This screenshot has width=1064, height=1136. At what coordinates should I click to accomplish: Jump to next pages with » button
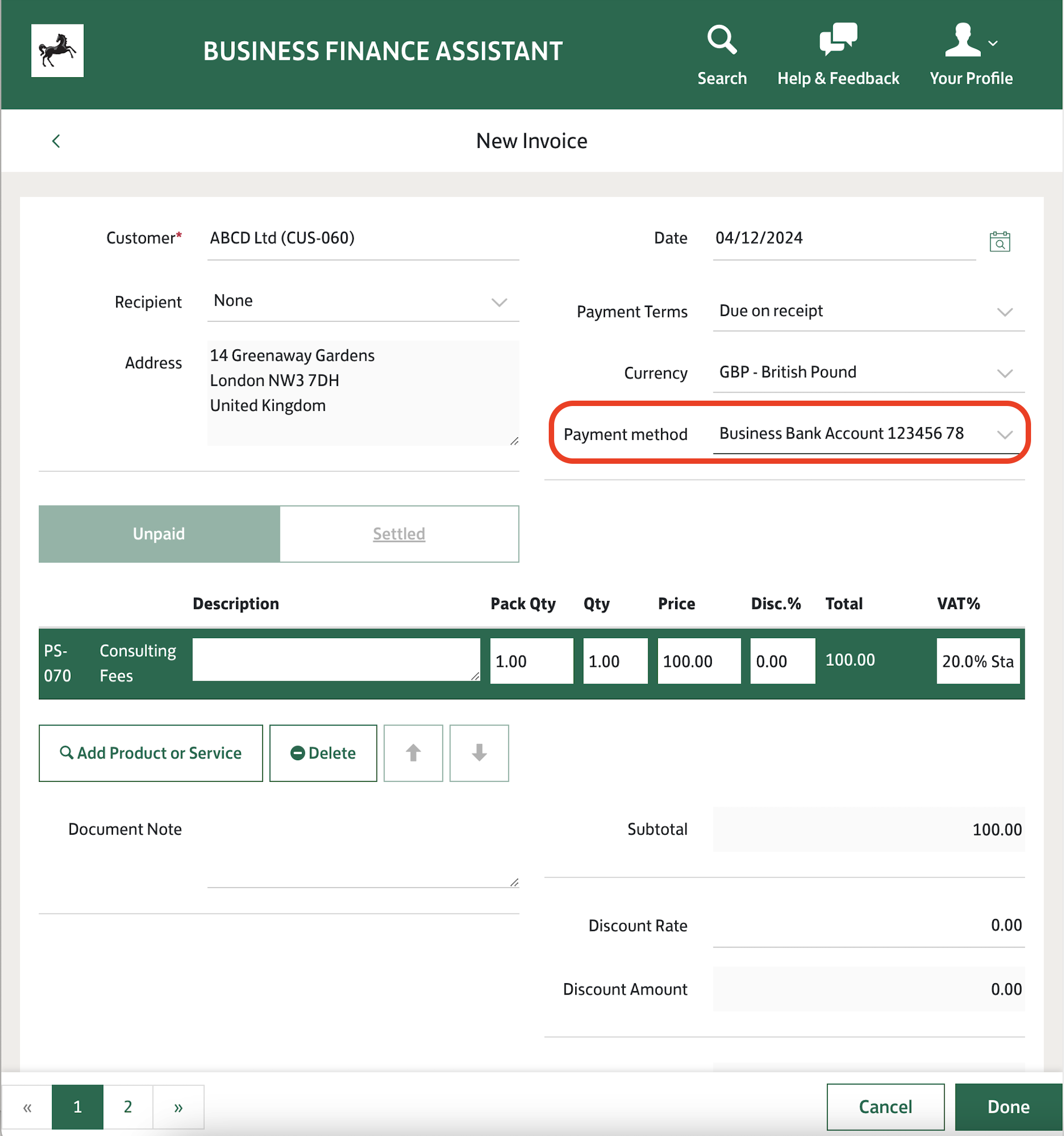[178, 1107]
